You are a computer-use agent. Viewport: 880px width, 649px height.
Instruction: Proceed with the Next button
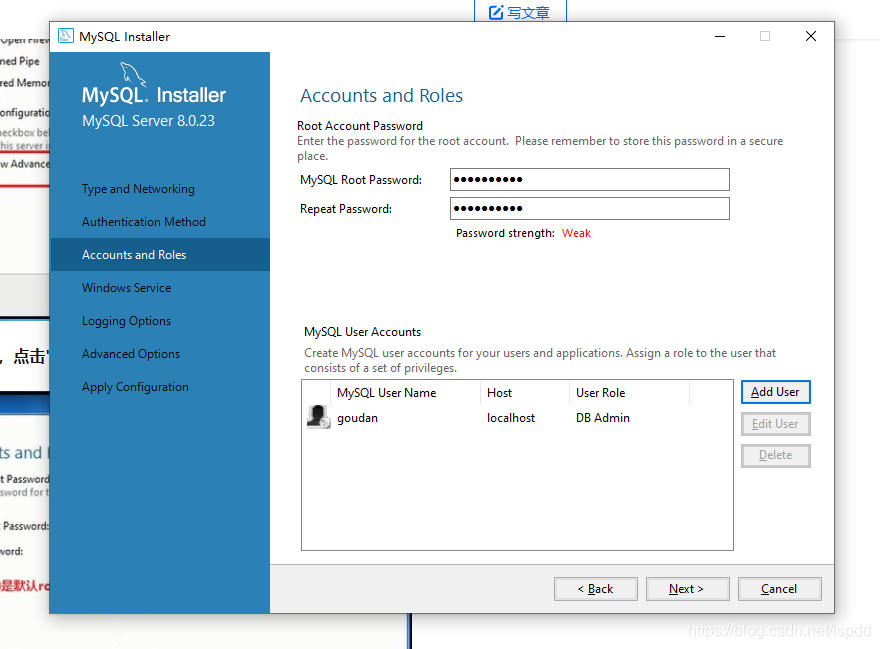(688, 589)
